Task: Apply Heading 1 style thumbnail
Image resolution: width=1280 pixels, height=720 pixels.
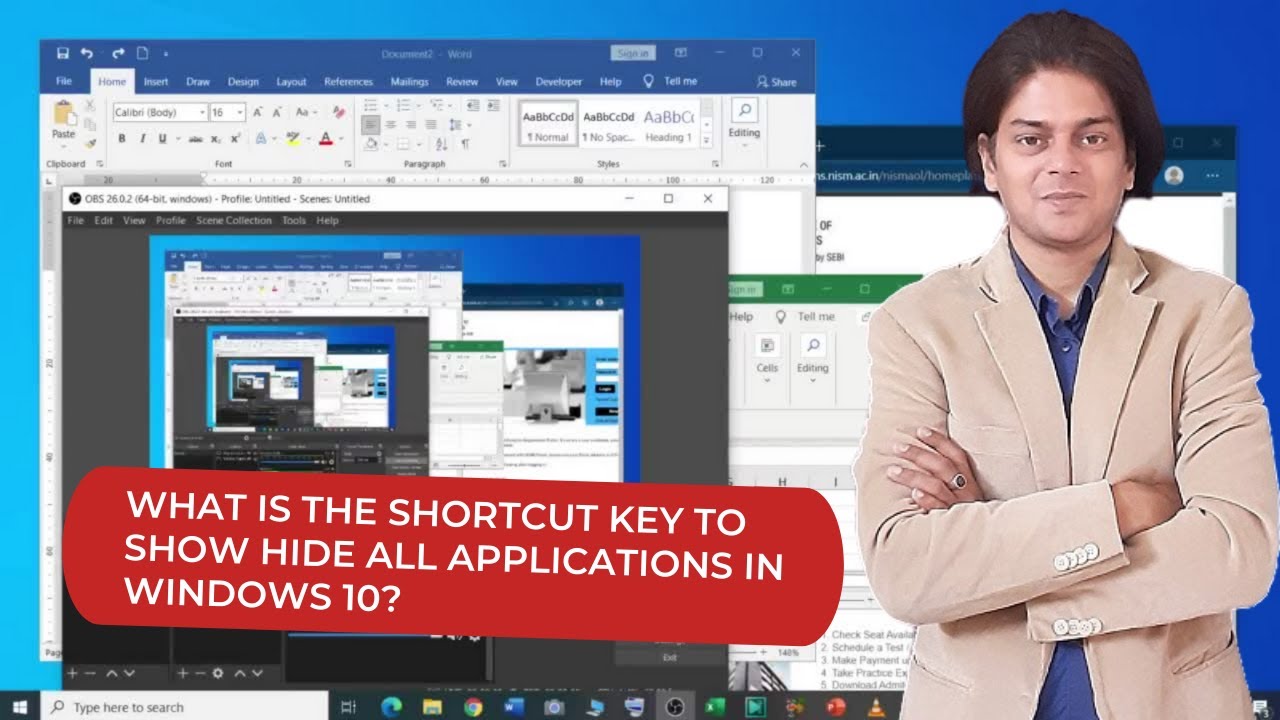Action: pyautogui.click(x=668, y=124)
